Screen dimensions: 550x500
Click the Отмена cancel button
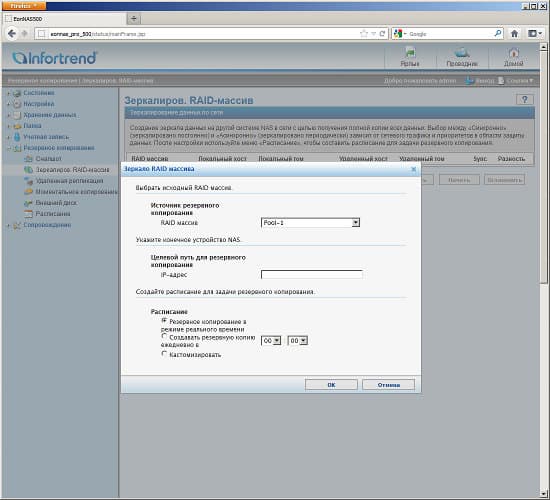(388, 385)
